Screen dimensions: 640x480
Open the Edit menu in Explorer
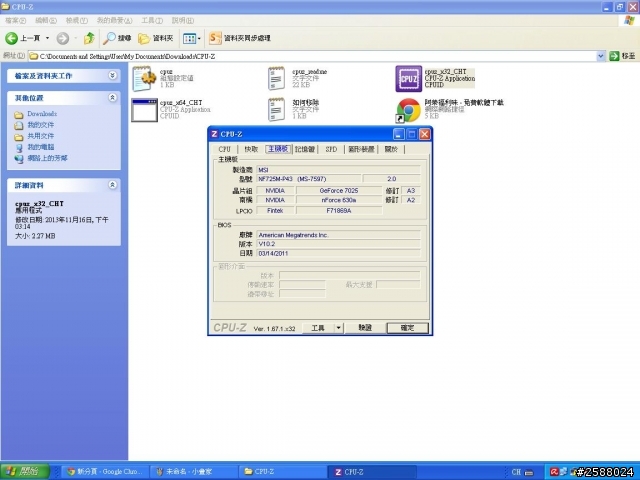click(46, 20)
